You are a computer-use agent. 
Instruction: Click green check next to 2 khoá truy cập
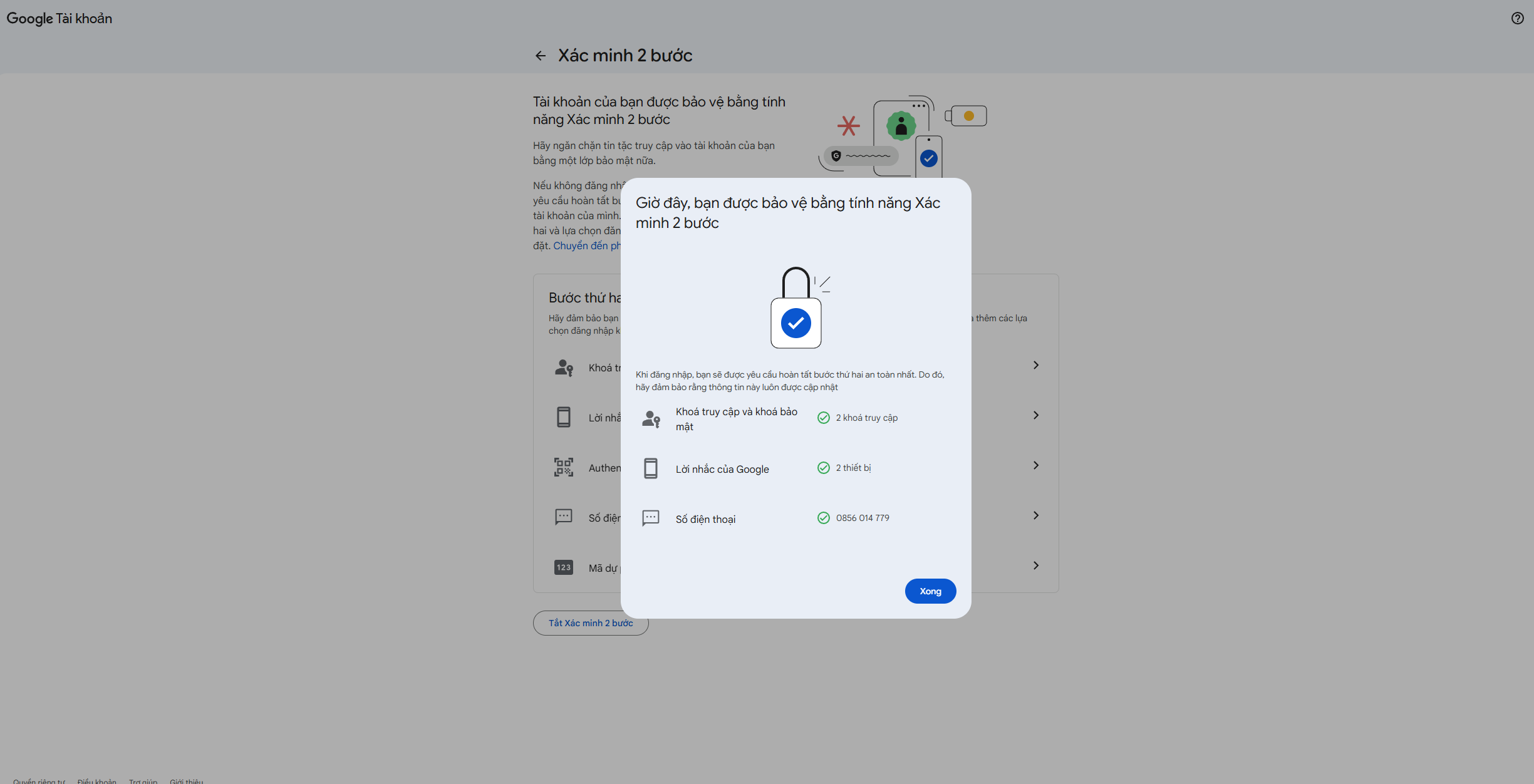click(x=823, y=418)
